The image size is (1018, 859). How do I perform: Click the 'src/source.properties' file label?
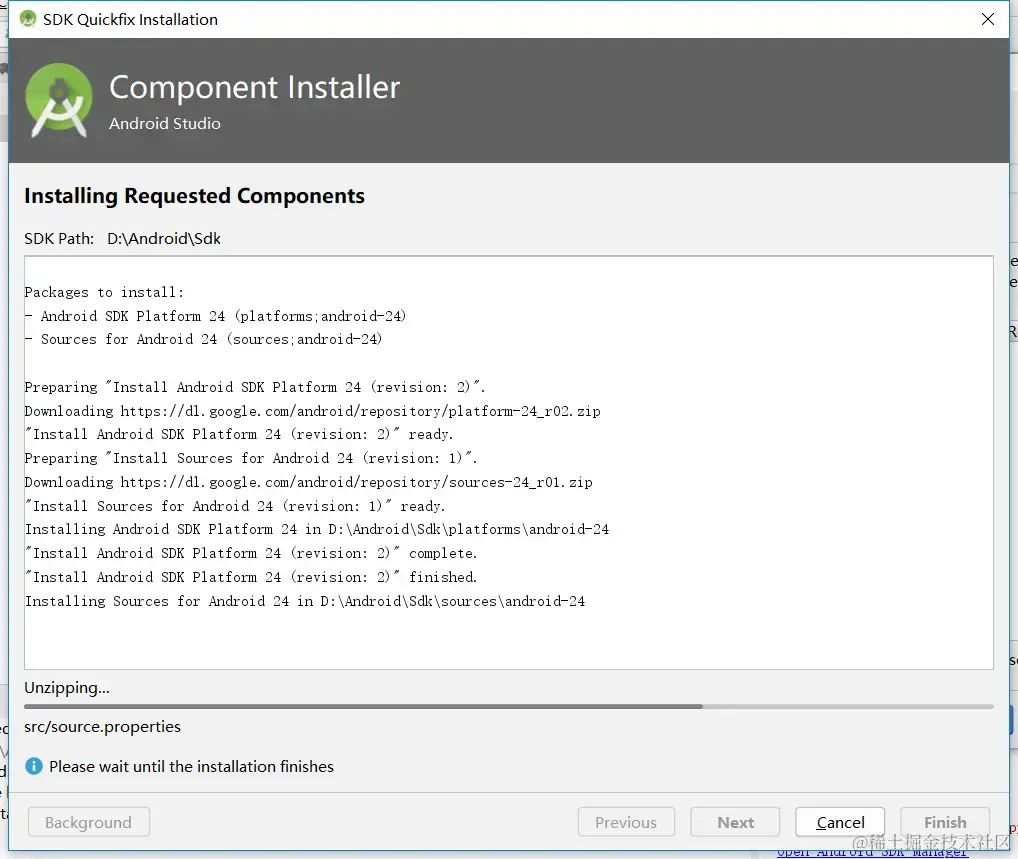pyautogui.click(x=103, y=726)
